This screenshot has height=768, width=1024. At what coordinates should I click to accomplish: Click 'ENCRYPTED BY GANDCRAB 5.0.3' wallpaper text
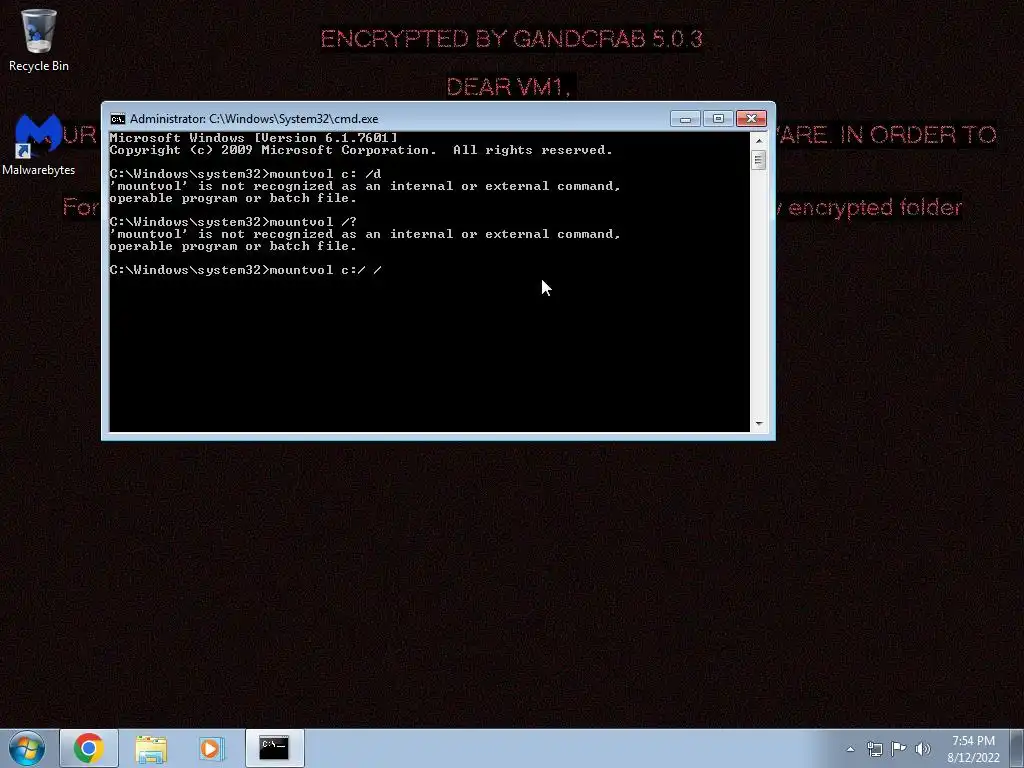511,39
